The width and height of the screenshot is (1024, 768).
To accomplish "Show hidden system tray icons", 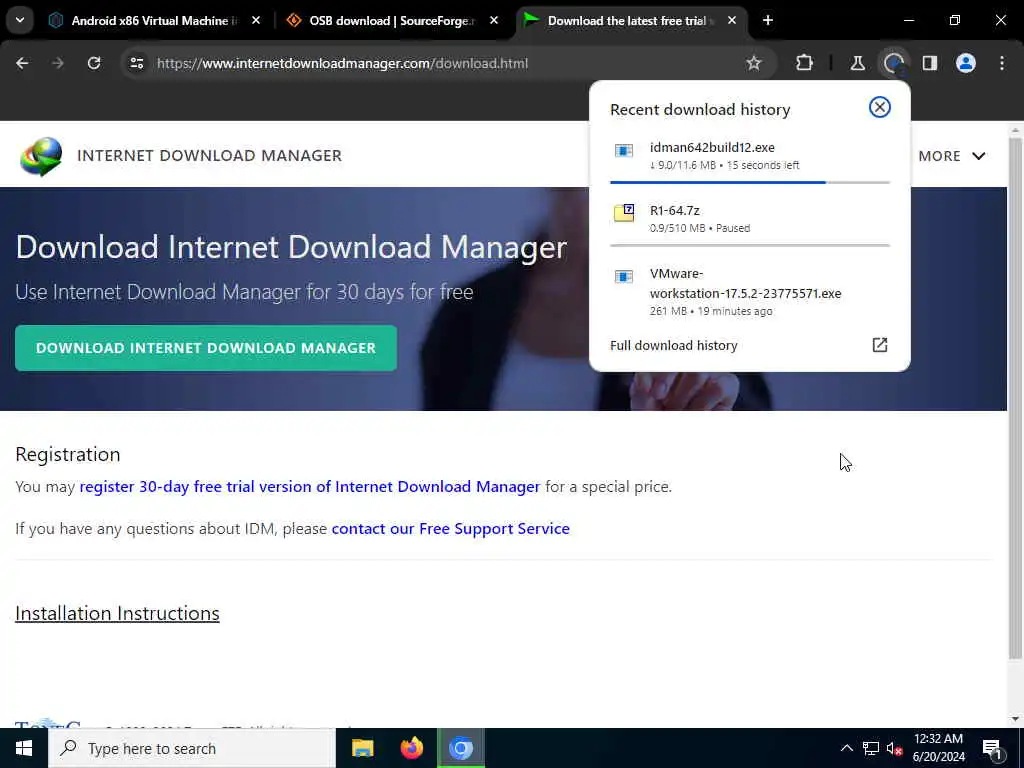I will click(x=846, y=748).
